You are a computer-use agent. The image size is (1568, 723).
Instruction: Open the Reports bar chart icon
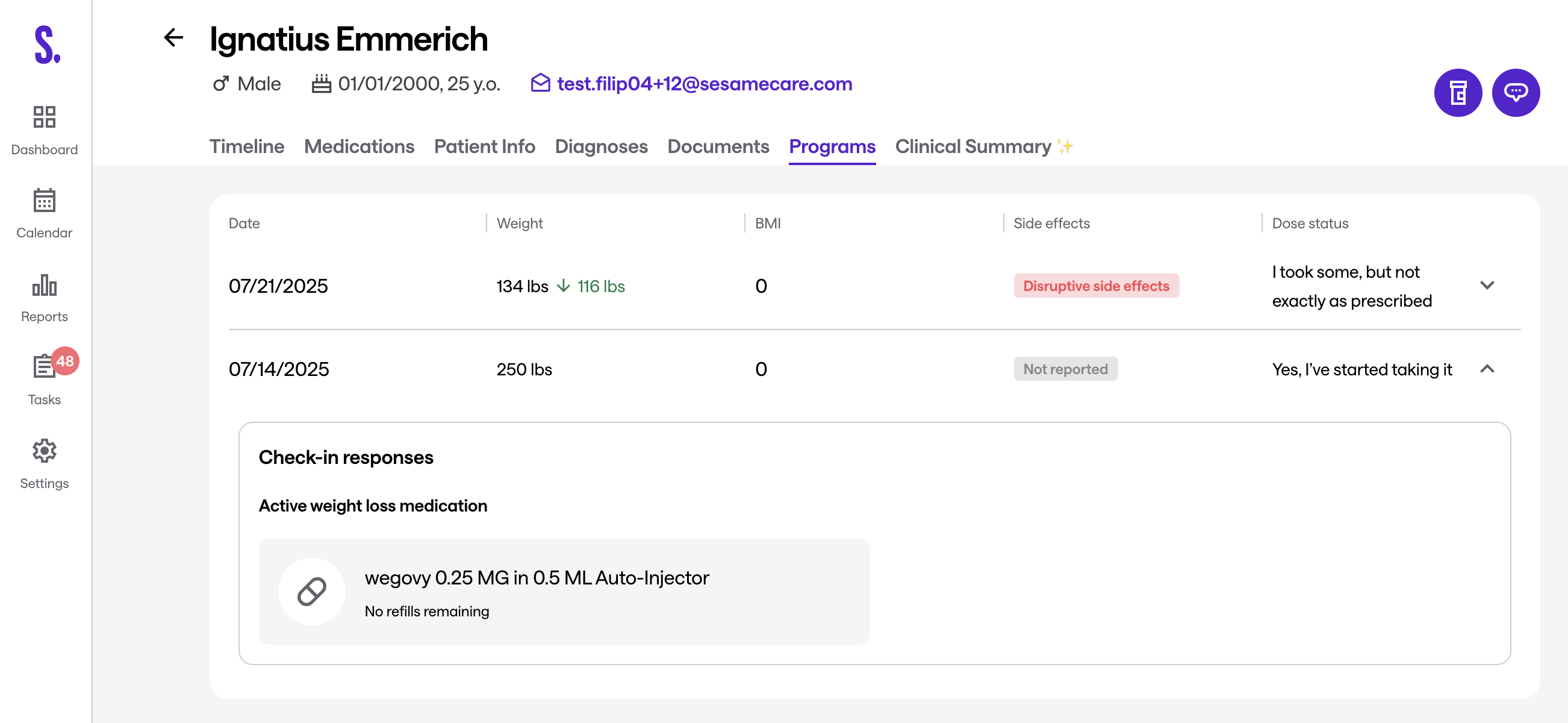pos(45,284)
